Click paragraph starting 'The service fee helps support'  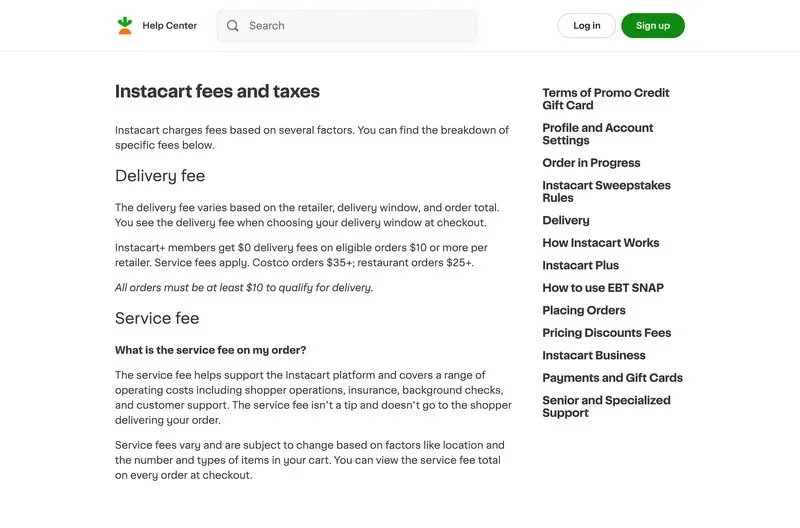[313, 397]
